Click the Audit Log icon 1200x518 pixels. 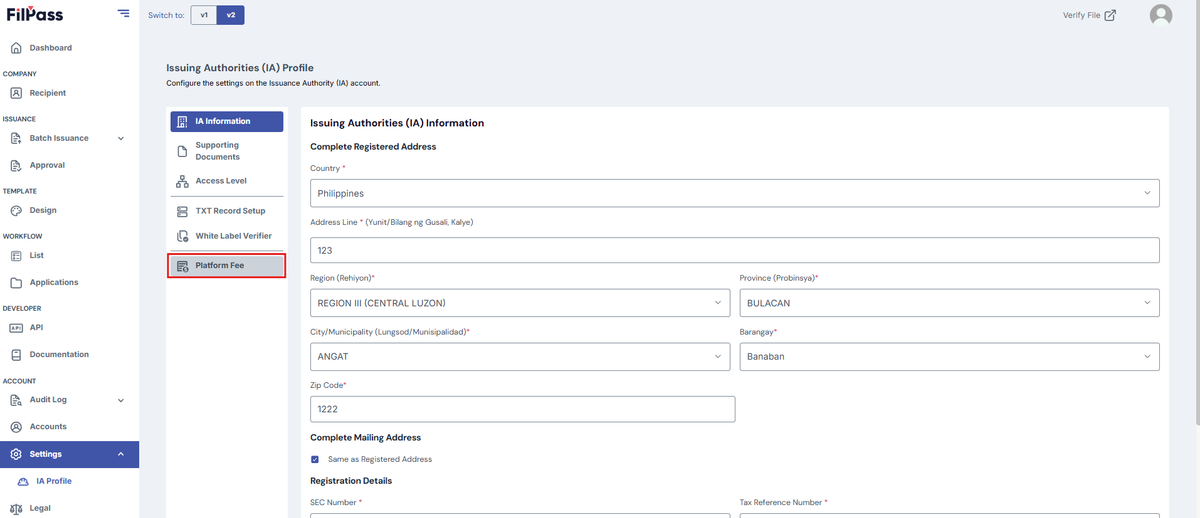click(x=16, y=399)
